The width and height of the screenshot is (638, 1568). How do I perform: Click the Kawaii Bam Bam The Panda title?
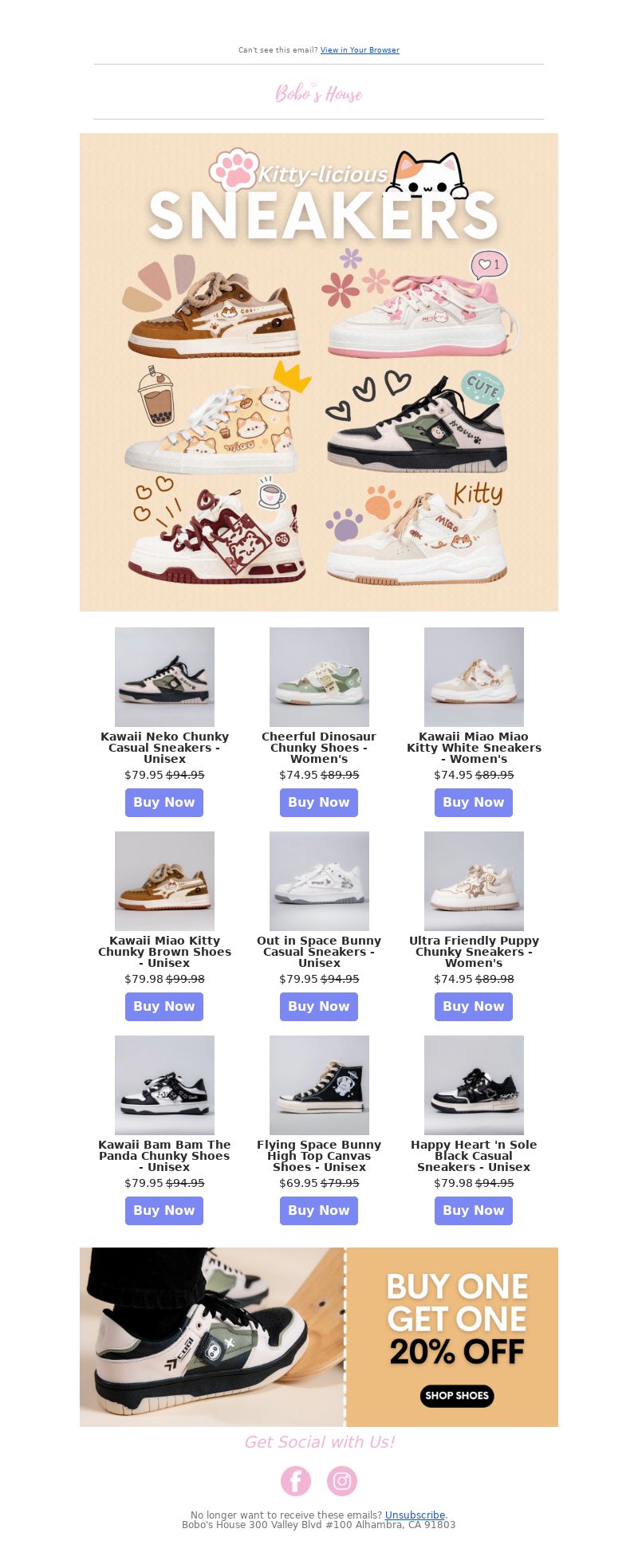tap(164, 1156)
